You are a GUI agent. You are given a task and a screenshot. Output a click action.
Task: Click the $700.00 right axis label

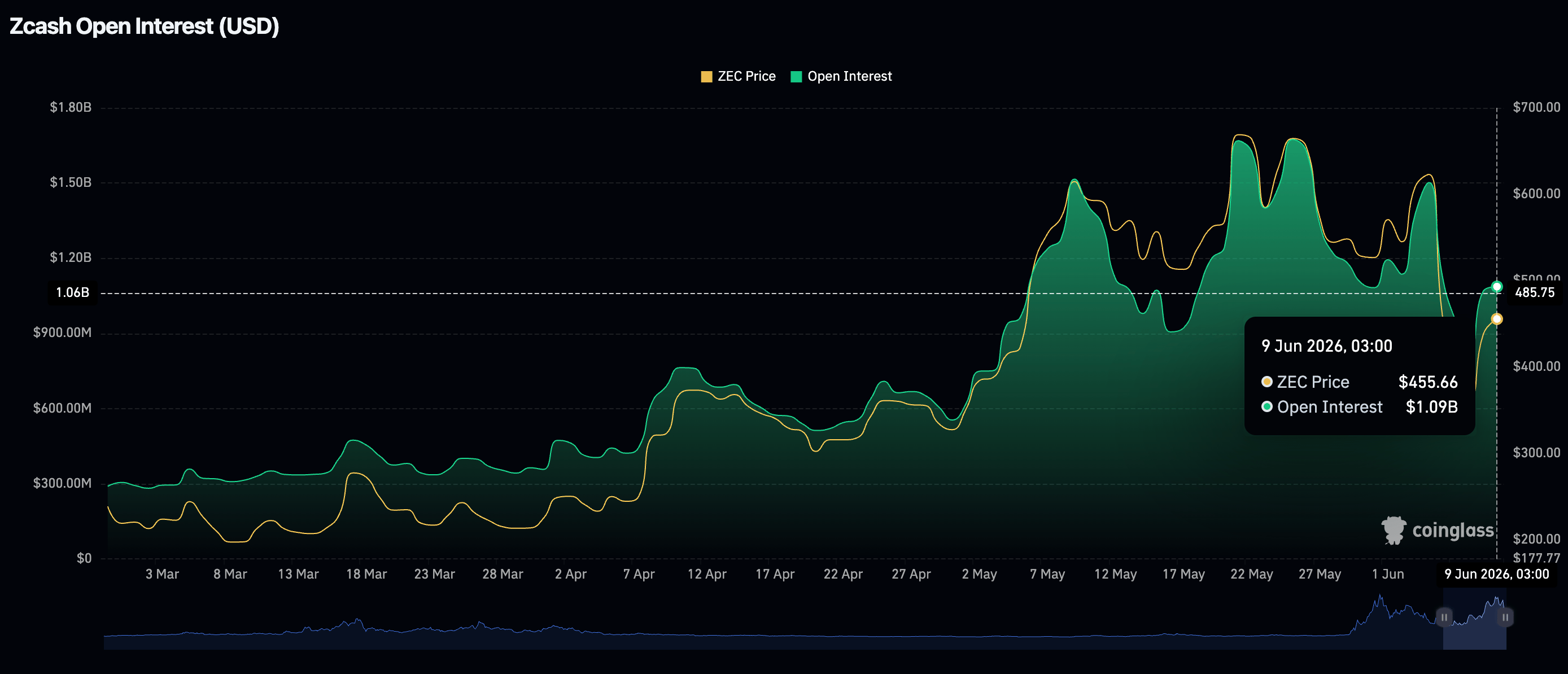(1536, 108)
